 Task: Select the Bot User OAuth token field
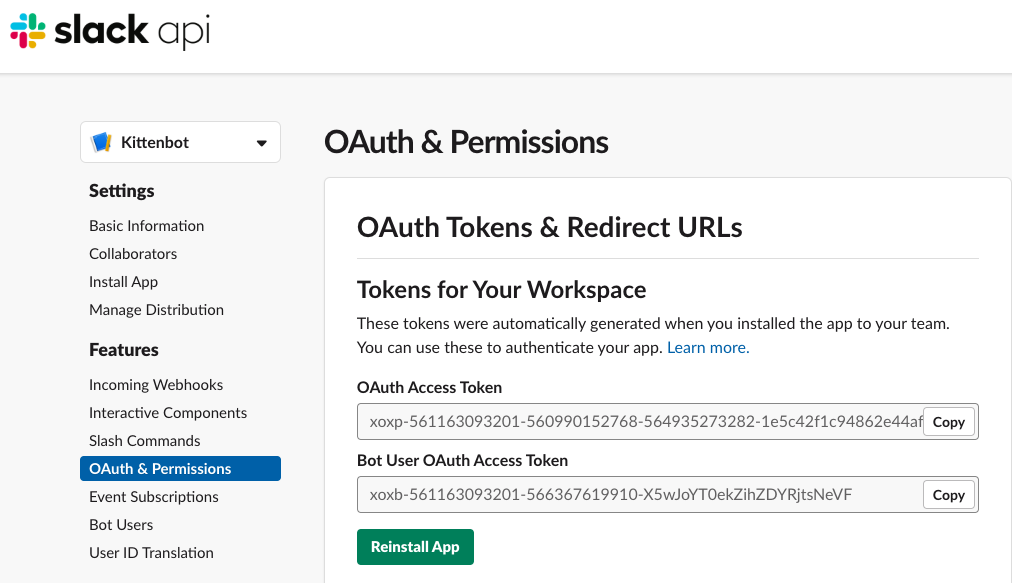click(640, 495)
